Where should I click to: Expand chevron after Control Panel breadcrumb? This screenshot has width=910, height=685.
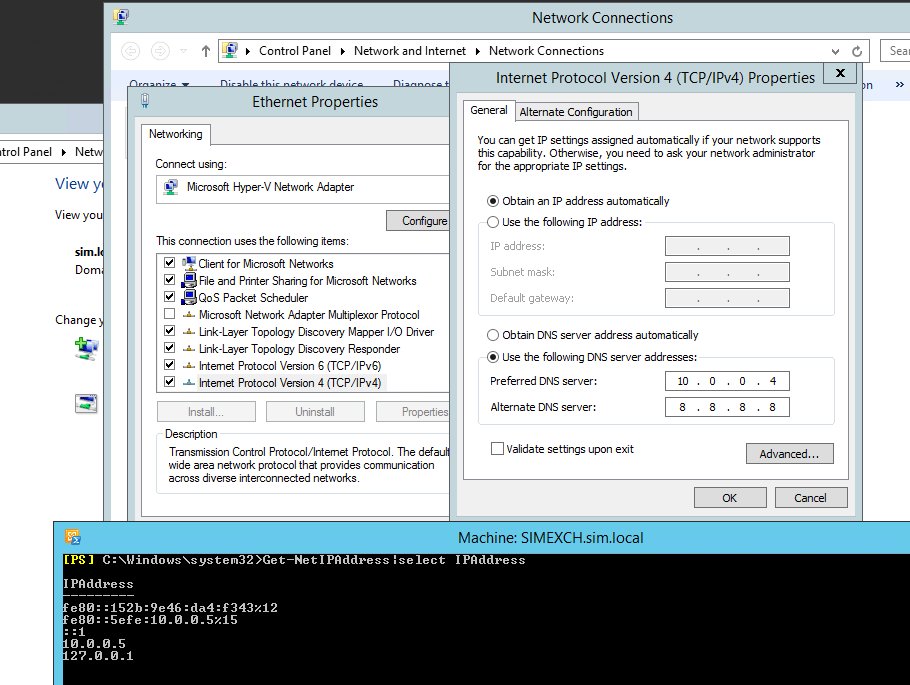[x=342, y=51]
